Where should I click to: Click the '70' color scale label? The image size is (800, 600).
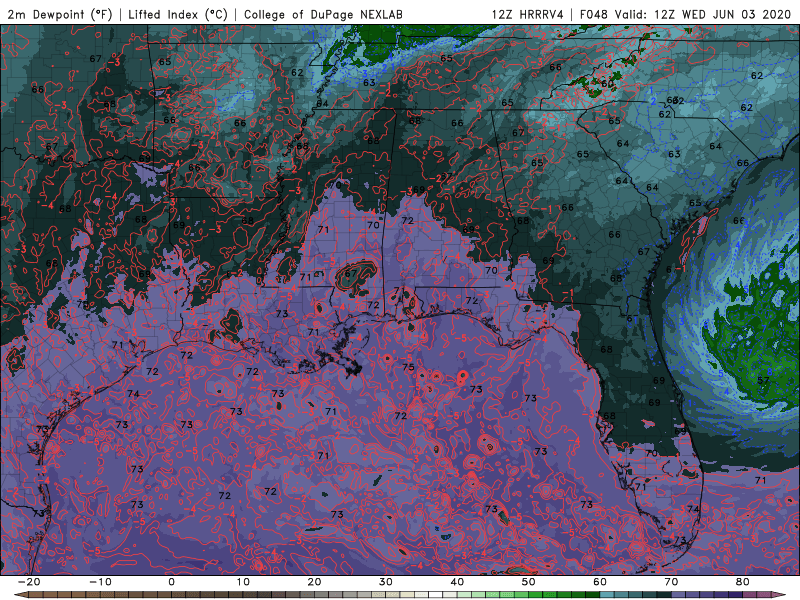tap(671, 582)
